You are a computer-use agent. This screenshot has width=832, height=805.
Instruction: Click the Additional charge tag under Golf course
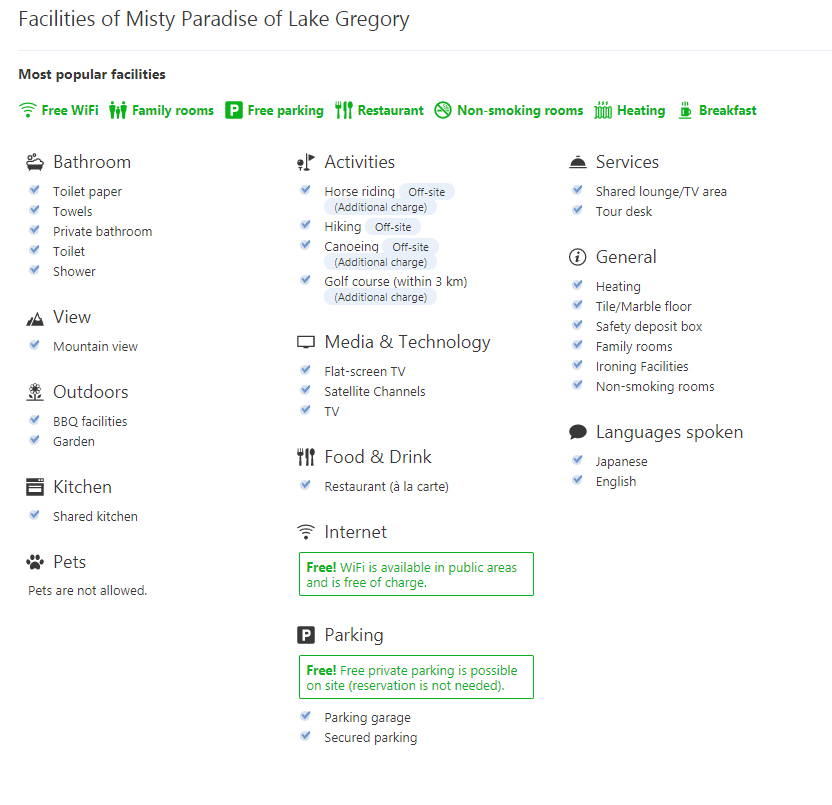tap(380, 298)
